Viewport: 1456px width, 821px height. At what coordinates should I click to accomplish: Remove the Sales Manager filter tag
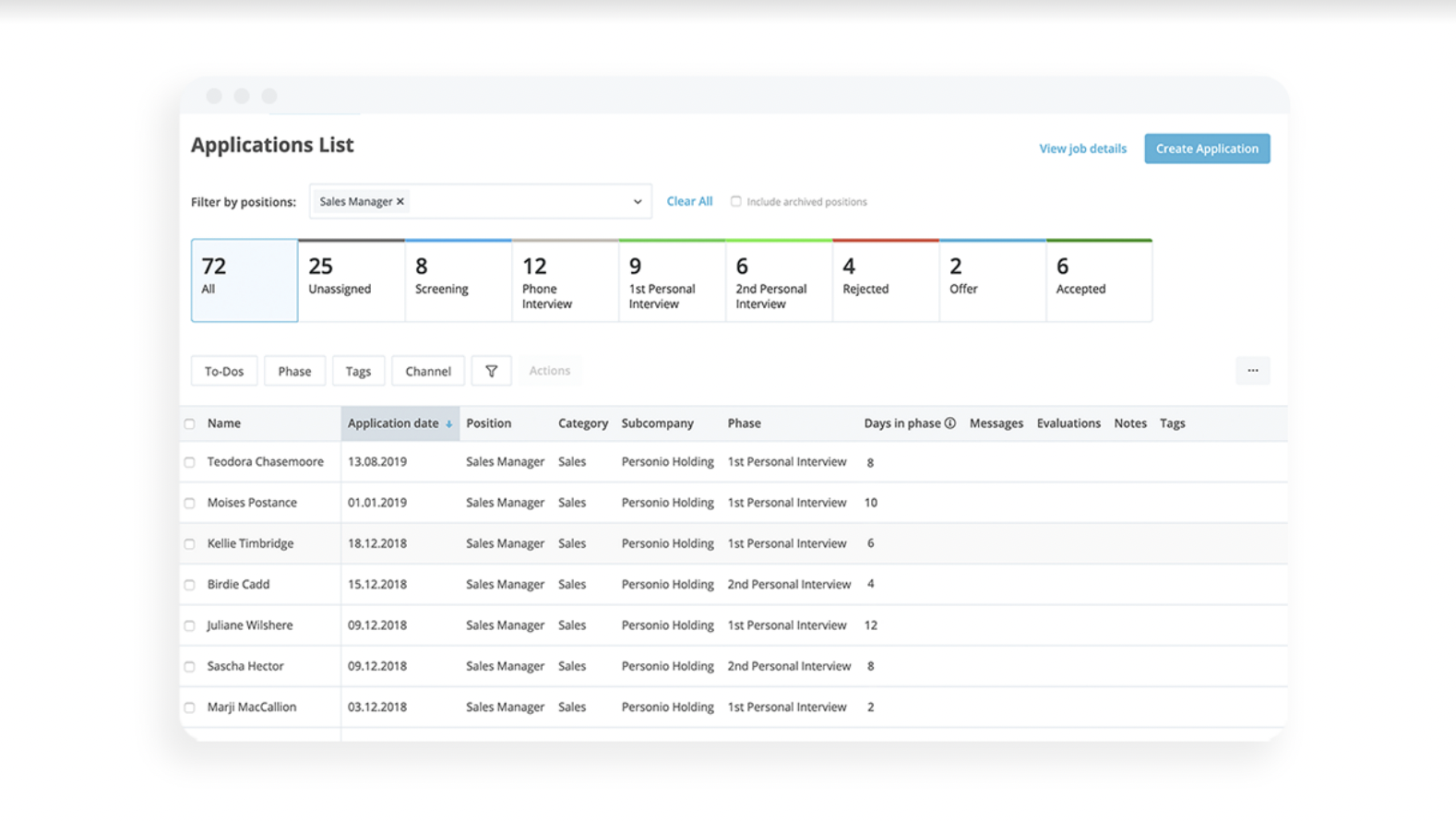[x=400, y=202]
